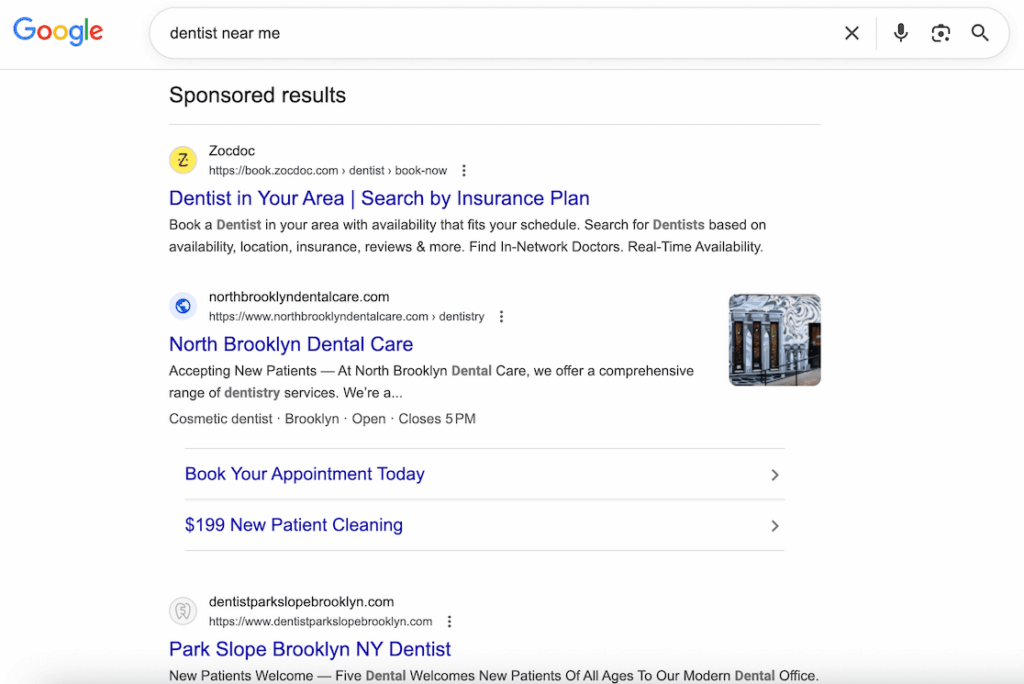
Task: Start voice search with the microphone icon
Action: (x=900, y=32)
